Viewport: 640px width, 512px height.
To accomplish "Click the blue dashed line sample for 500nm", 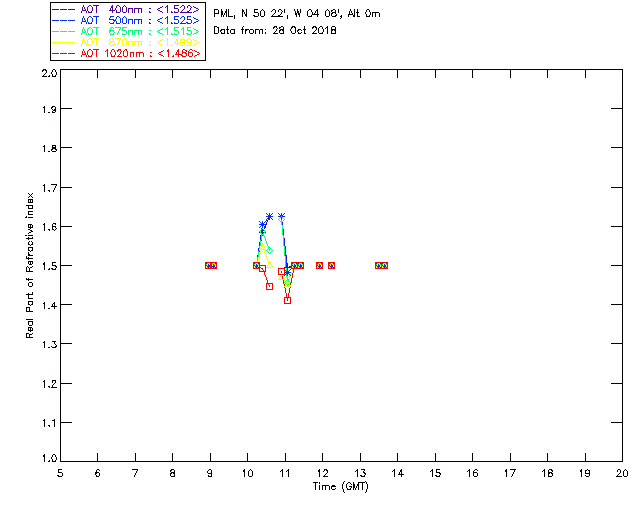I will click(64, 20).
